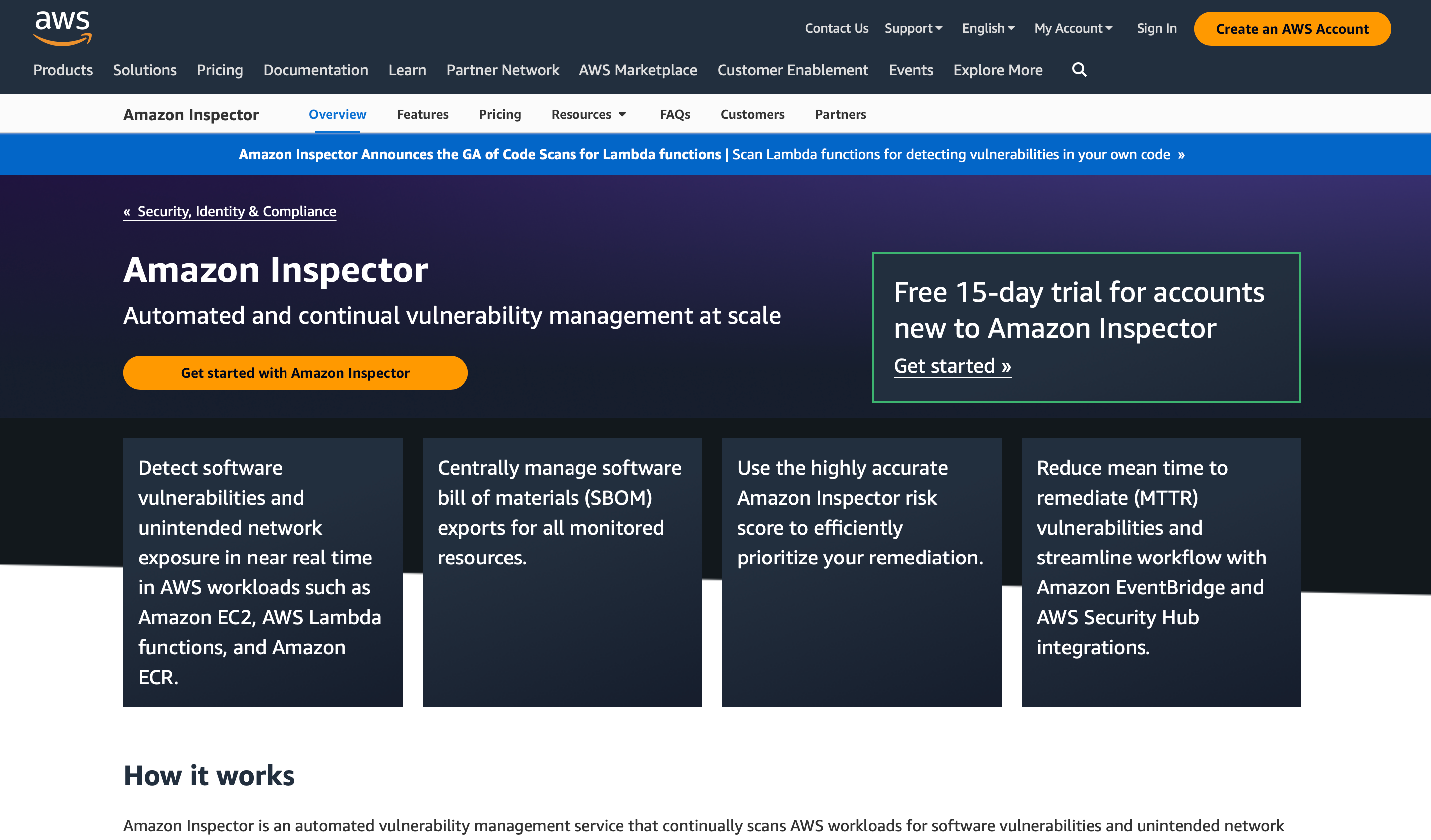
Task: Click Get started with Amazon Inspector
Action: [x=295, y=373]
